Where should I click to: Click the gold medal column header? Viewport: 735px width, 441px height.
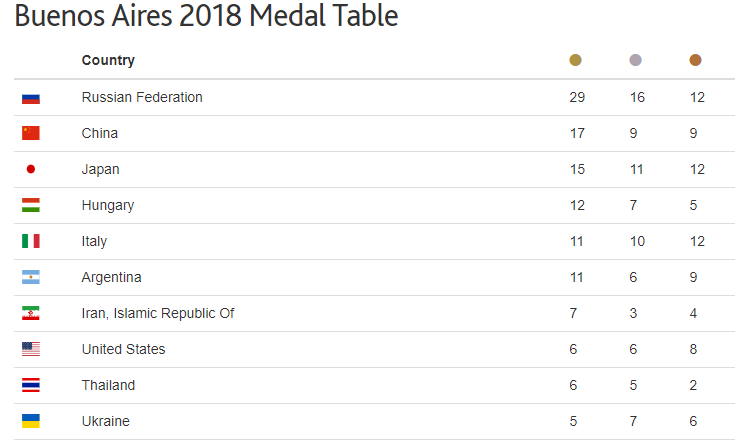coord(576,61)
